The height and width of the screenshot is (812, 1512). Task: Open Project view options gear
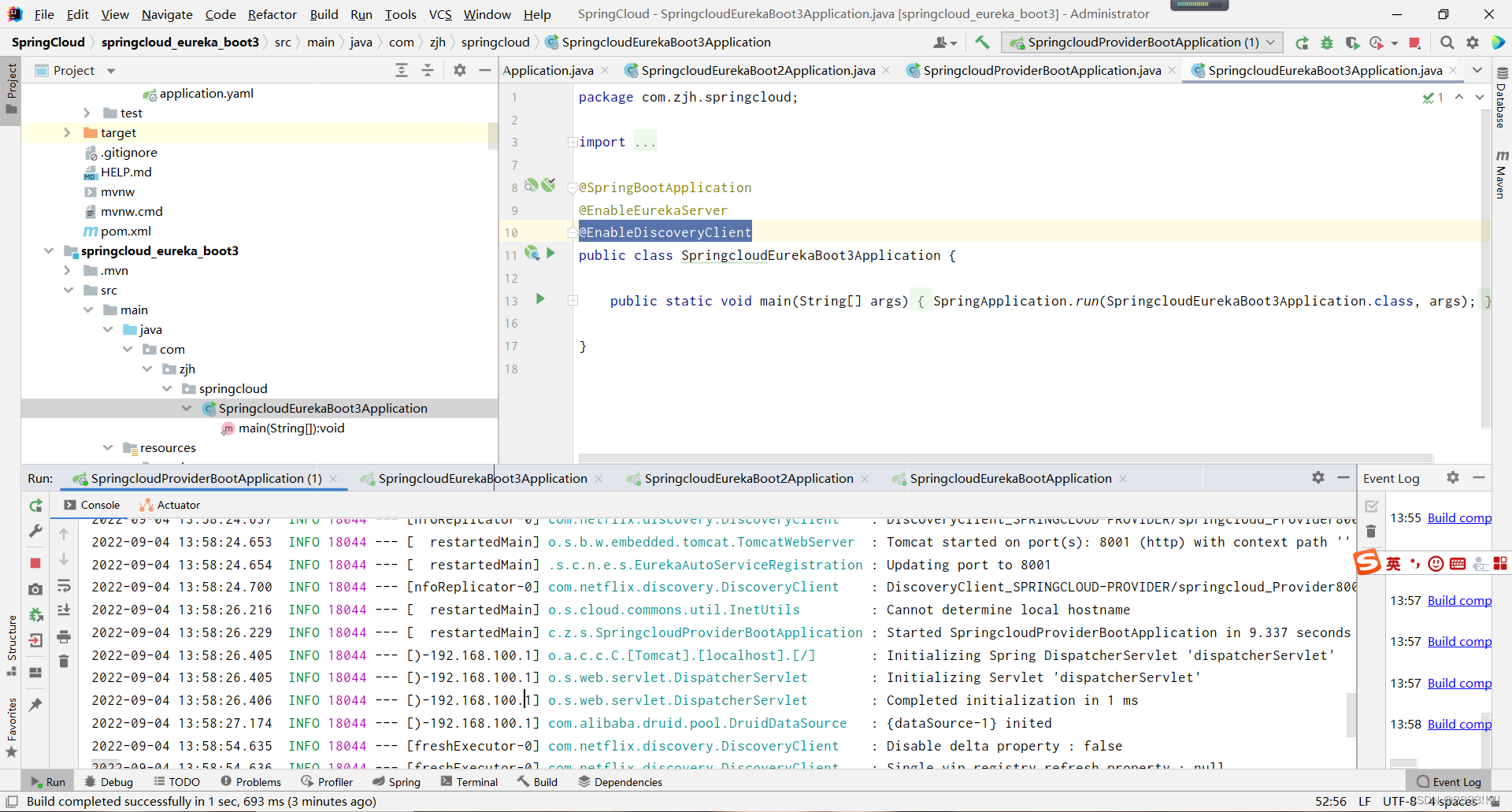pyautogui.click(x=460, y=70)
